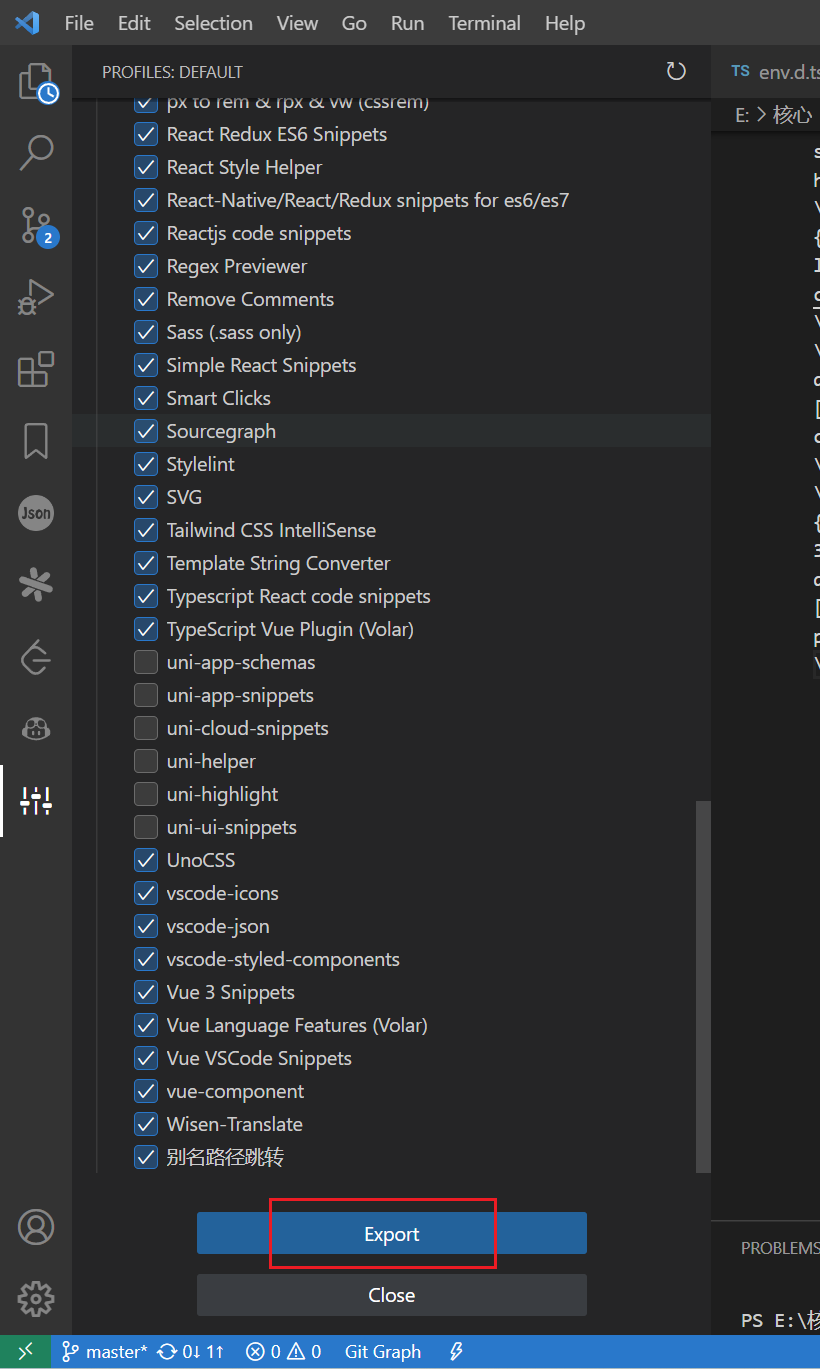
Task: Click the Search icon in activity bar
Action: [x=36, y=152]
